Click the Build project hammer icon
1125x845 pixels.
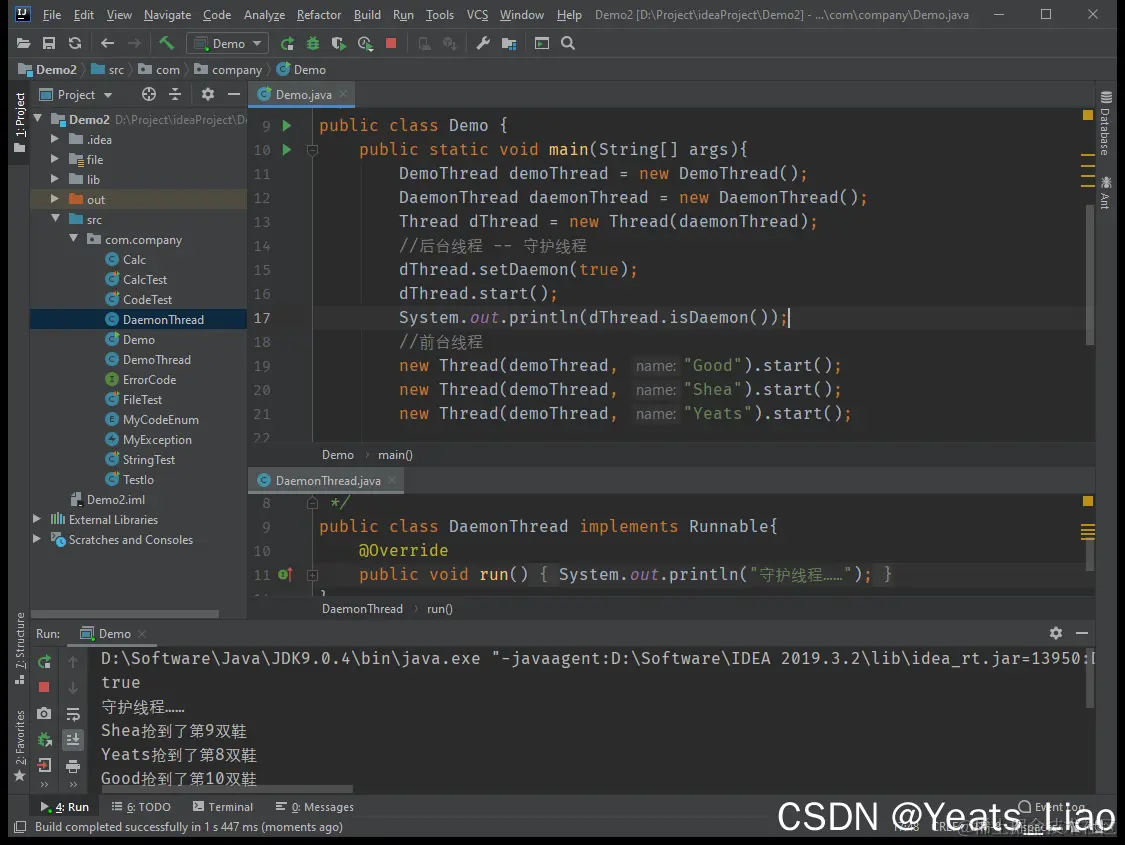[166, 43]
